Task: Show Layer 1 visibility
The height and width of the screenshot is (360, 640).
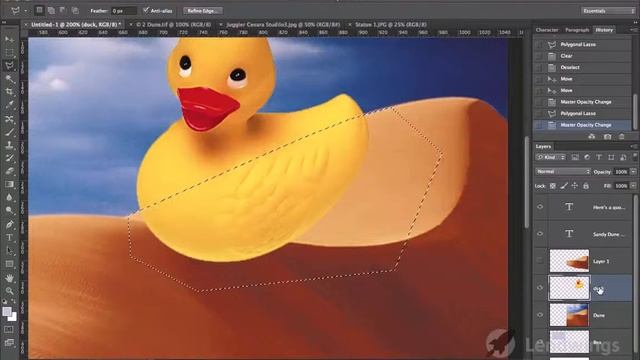Action: [540, 261]
